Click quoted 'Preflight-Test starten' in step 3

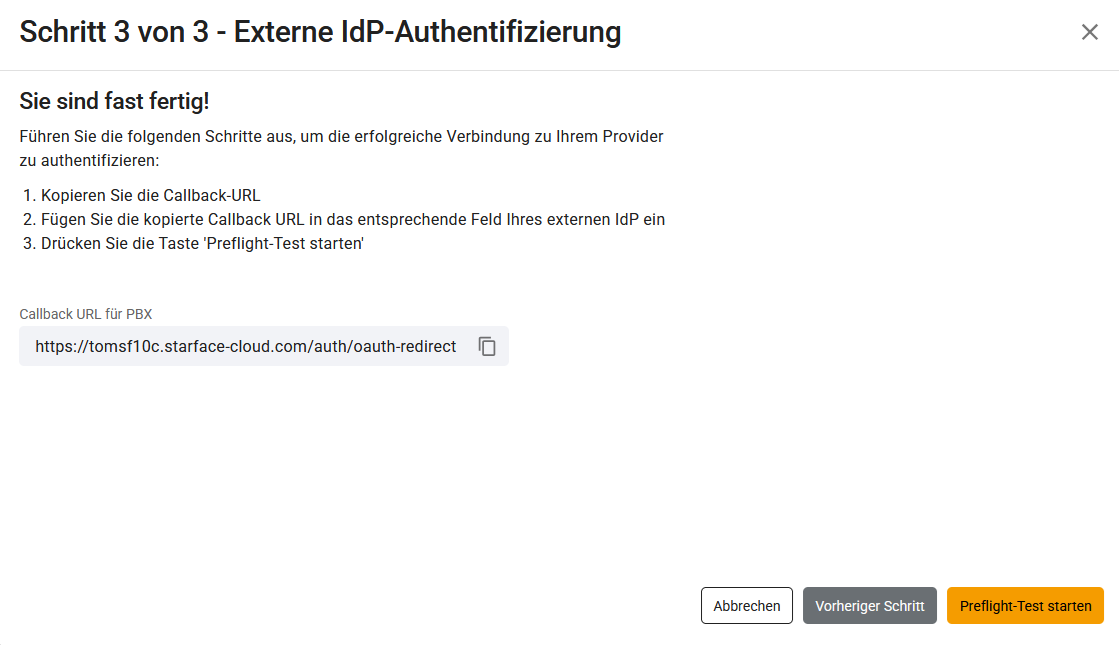click(282, 243)
